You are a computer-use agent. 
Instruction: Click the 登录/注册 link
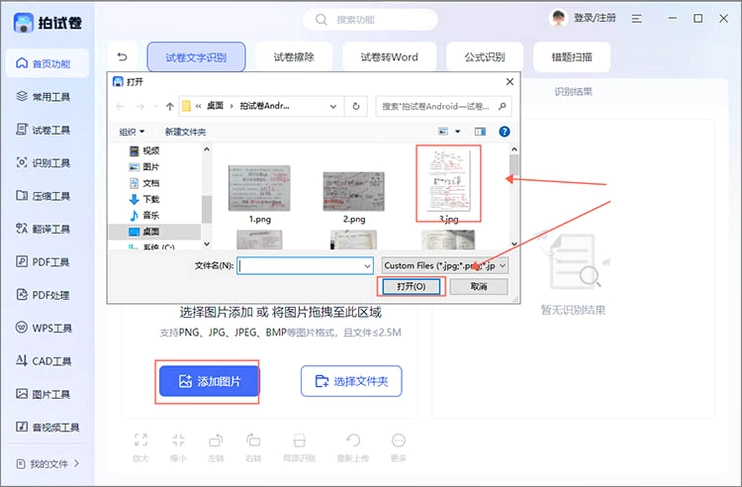(x=595, y=18)
